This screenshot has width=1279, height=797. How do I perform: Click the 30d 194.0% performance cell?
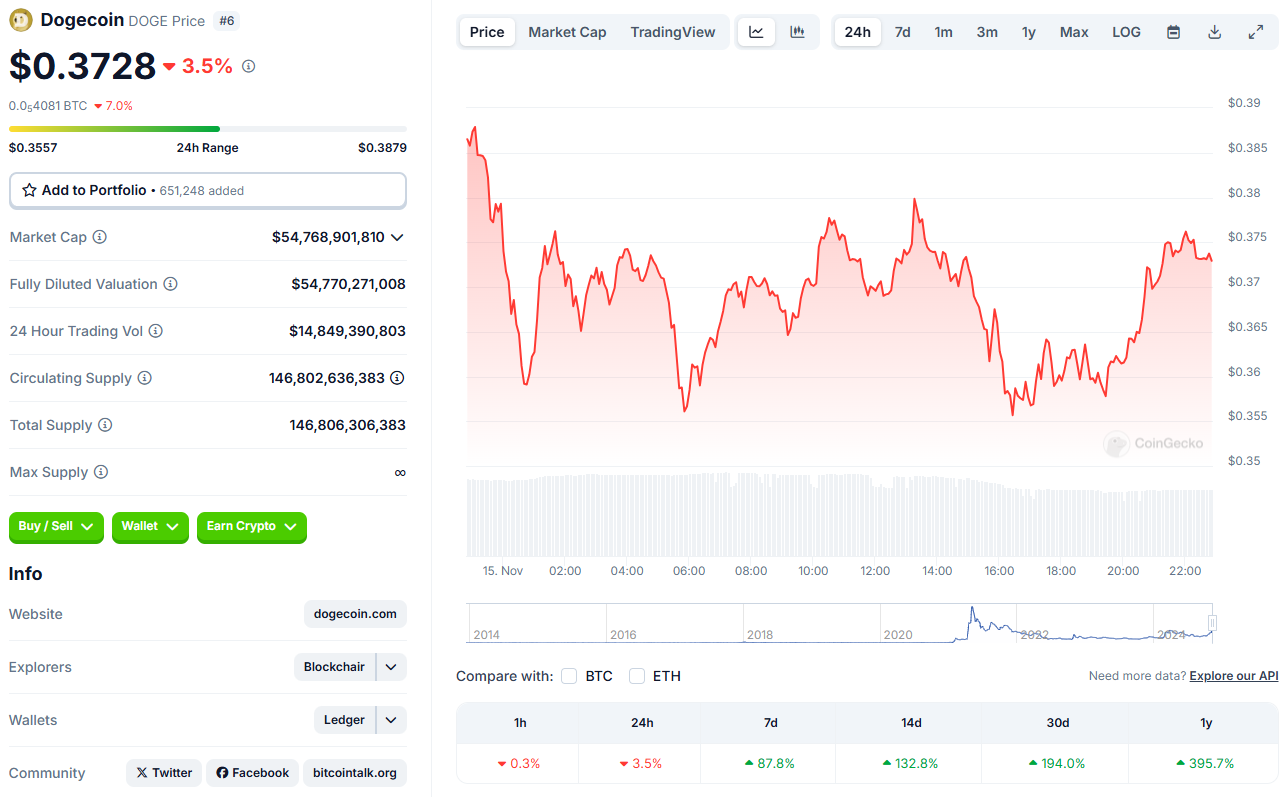pyautogui.click(x=1057, y=763)
